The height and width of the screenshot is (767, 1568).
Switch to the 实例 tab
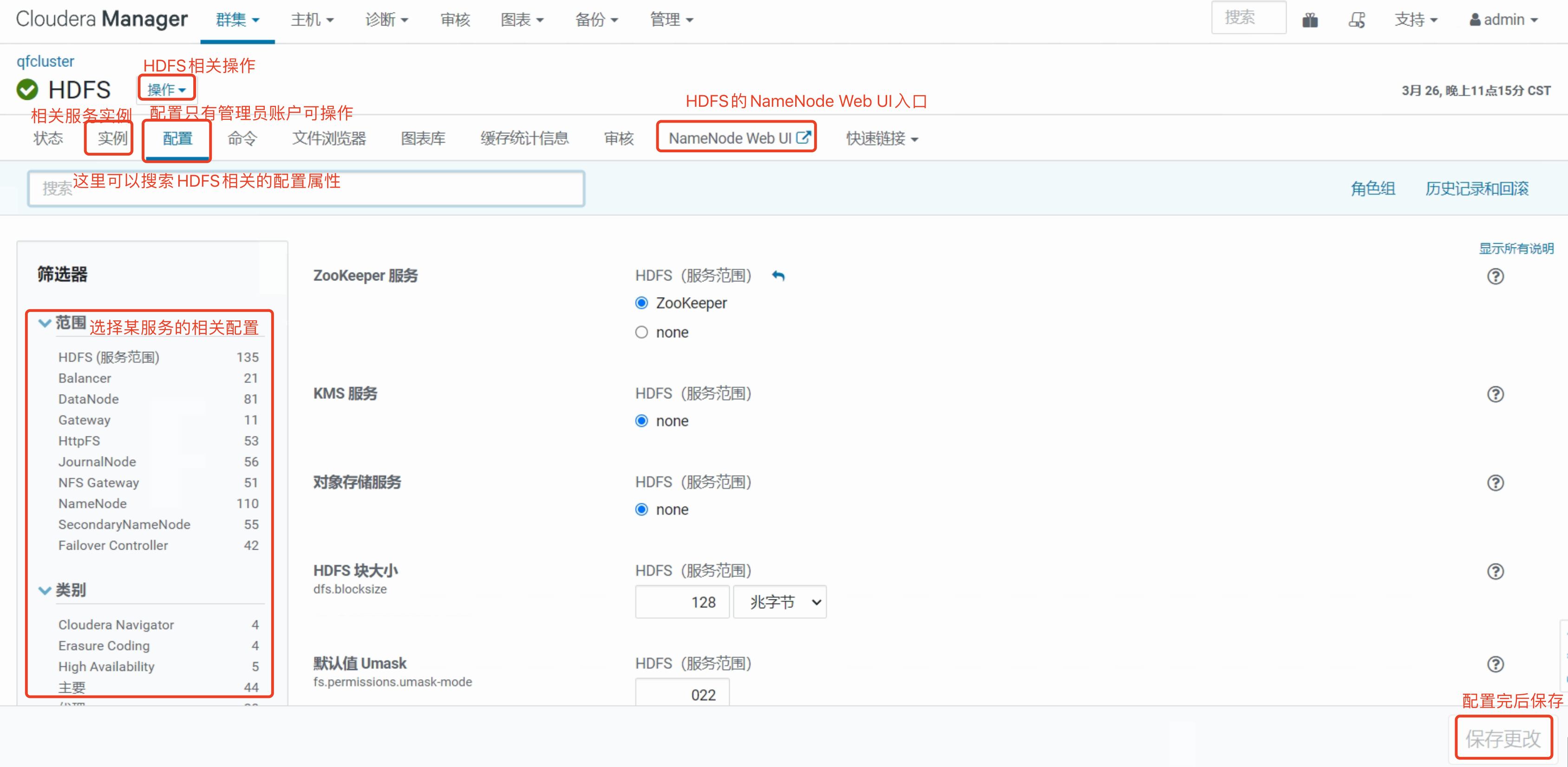(x=112, y=139)
